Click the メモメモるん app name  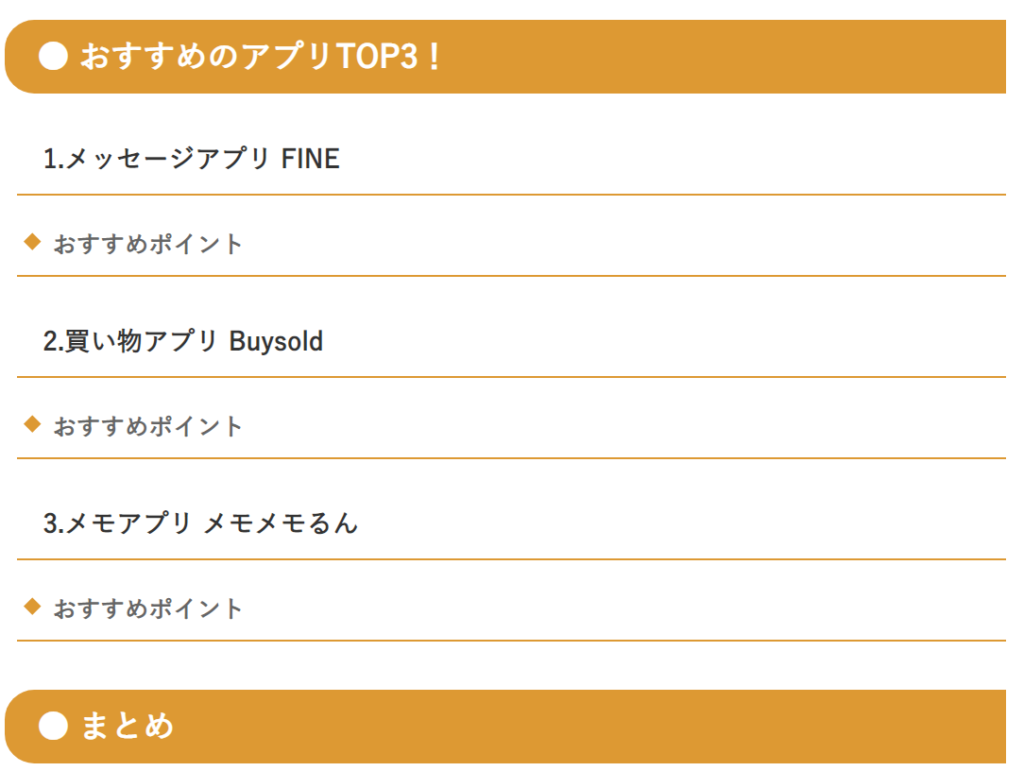[x=280, y=524]
